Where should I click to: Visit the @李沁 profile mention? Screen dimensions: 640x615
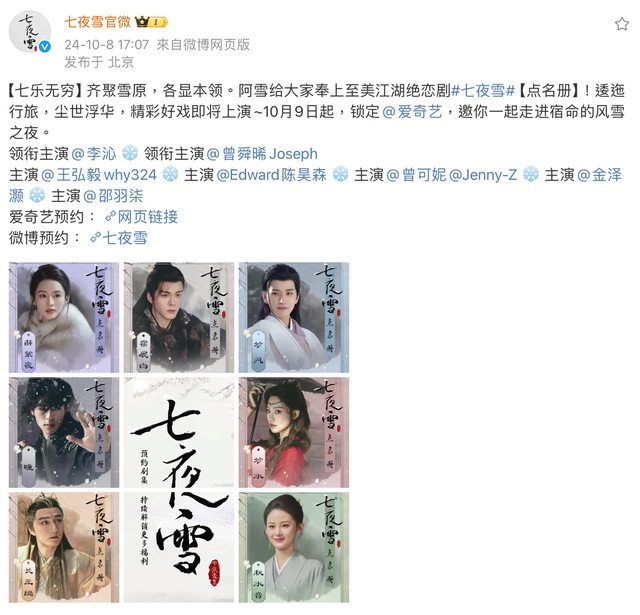(x=94, y=153)
